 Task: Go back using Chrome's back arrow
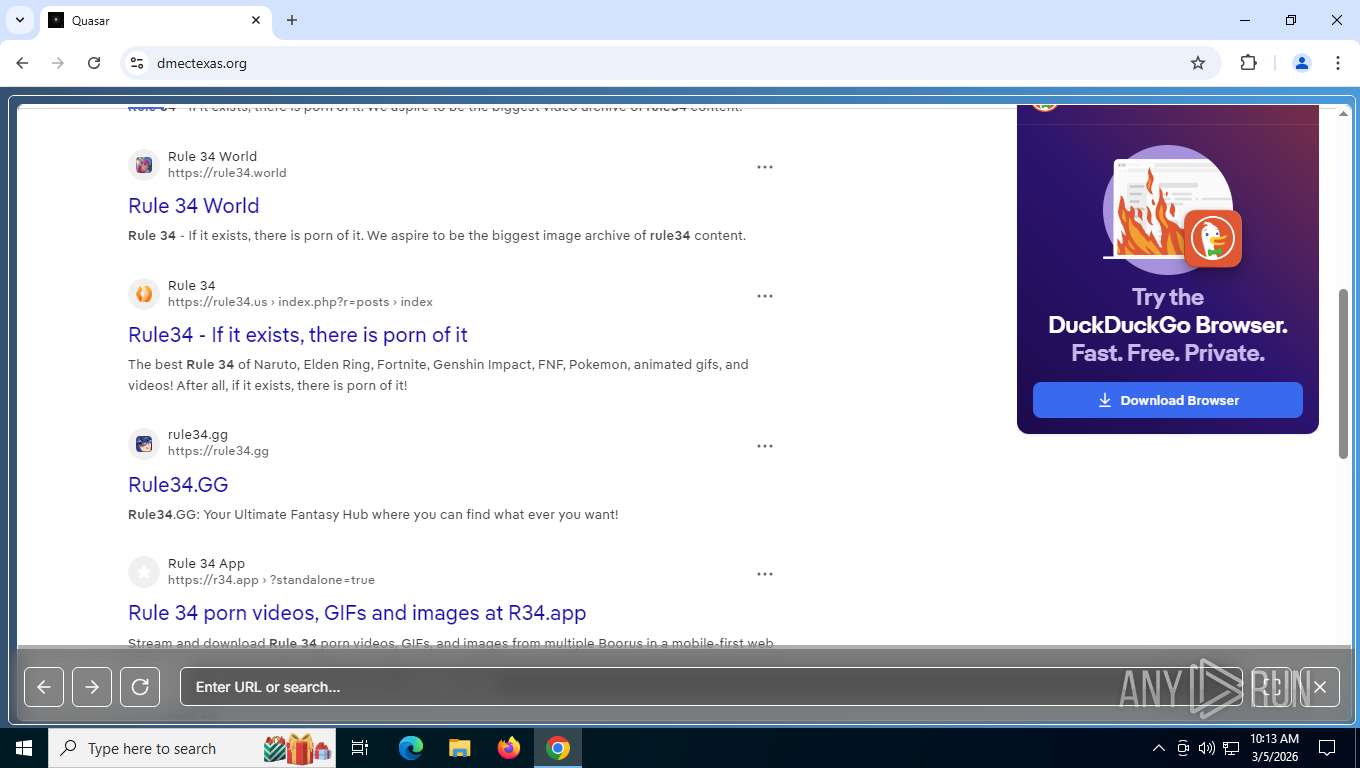(22, 63)
